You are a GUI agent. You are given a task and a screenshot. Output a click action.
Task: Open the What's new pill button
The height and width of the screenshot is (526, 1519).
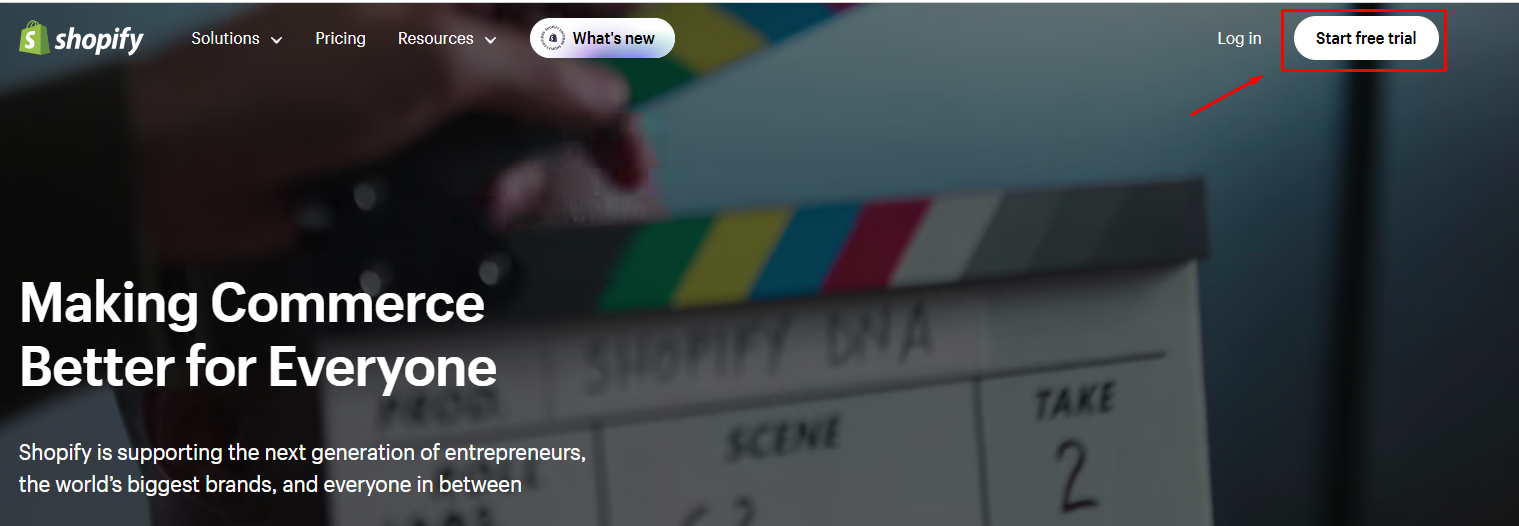tap(602, 38)
